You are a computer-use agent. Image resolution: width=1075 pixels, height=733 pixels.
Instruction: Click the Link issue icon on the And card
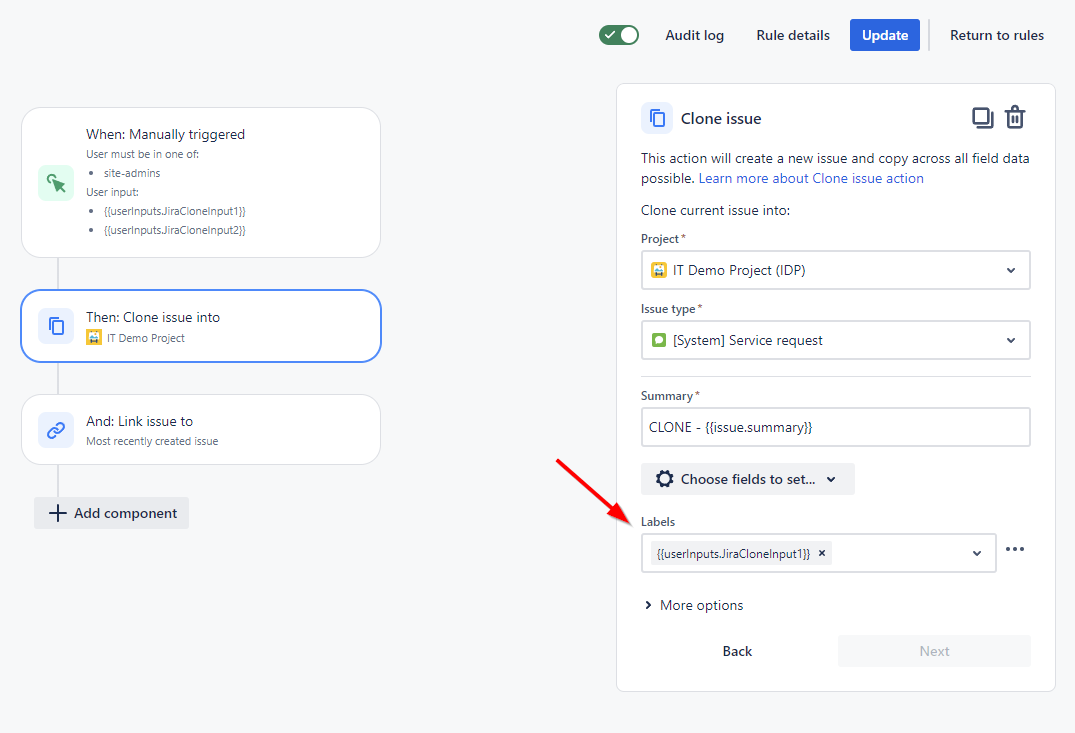(56, 429)
